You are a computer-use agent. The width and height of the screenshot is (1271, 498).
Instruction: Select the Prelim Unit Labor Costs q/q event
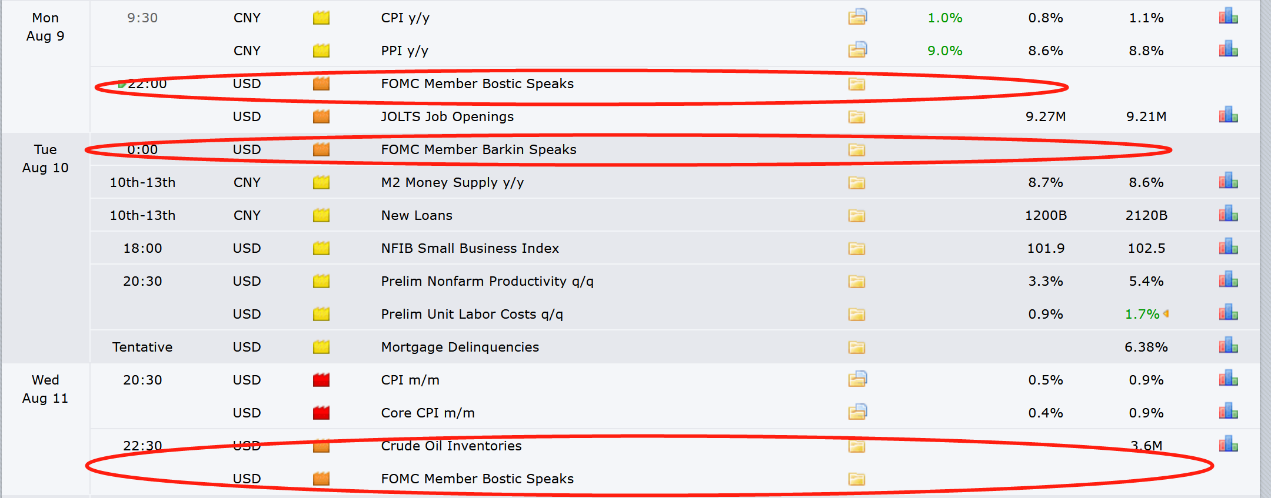click(x=472, y=315)
